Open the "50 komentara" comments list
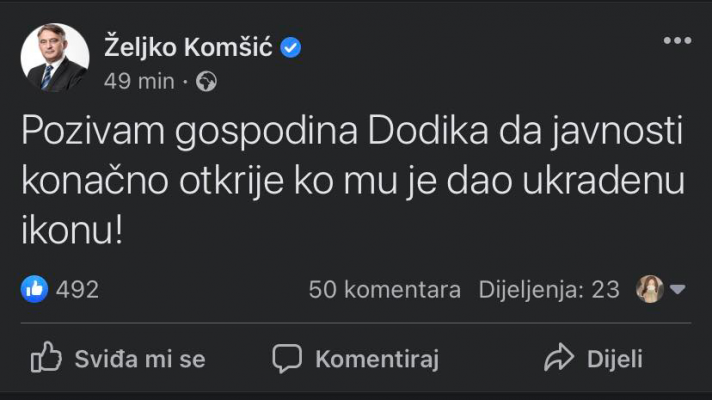The height and width of the screenshot is (400, 712). [x=385, y=290]
